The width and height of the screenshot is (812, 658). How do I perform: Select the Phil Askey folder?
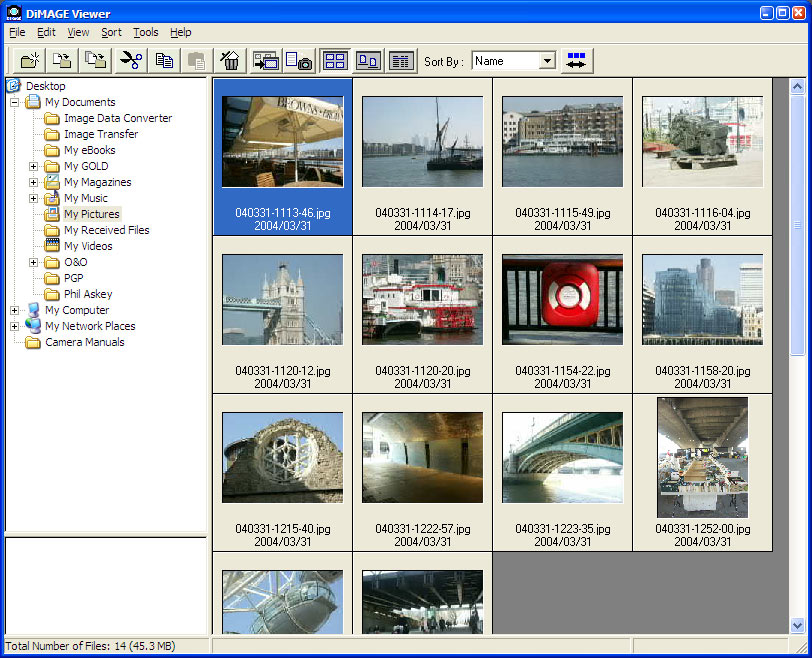[x=88, y=294]
